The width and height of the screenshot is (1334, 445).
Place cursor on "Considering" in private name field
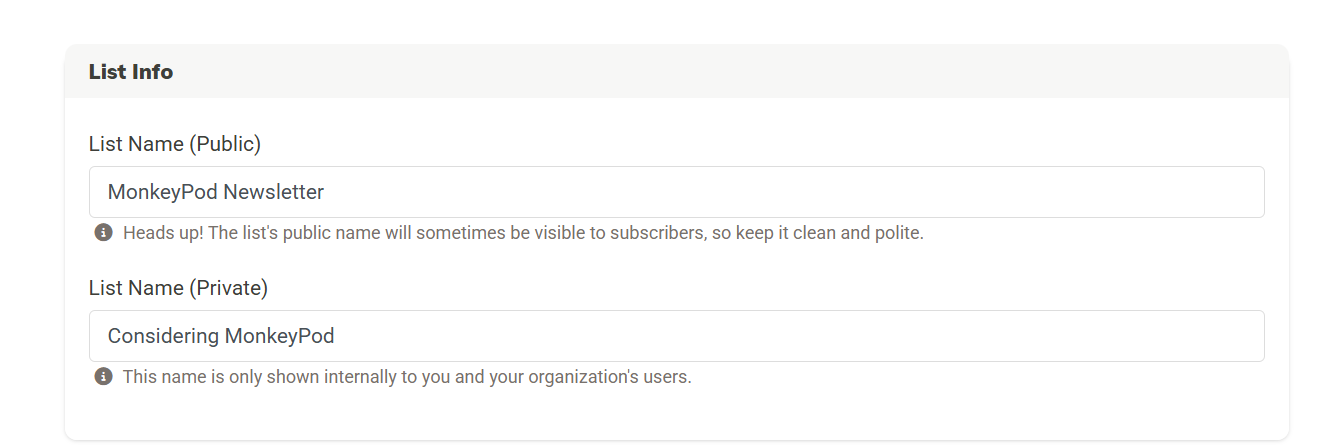(163, 336)
